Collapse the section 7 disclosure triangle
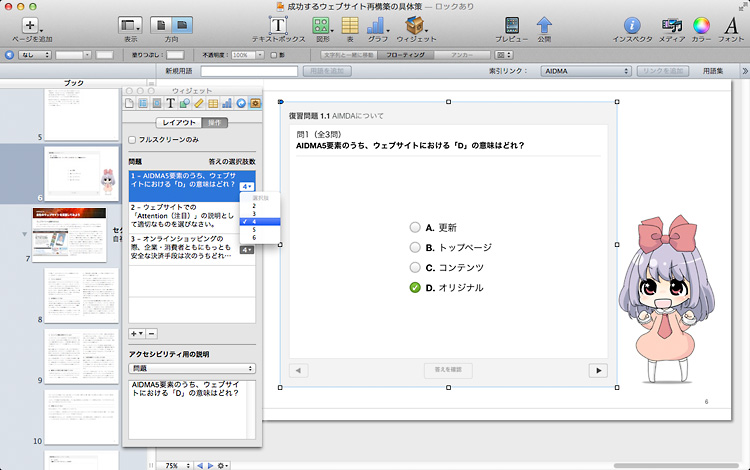 [x=24, y=234]
